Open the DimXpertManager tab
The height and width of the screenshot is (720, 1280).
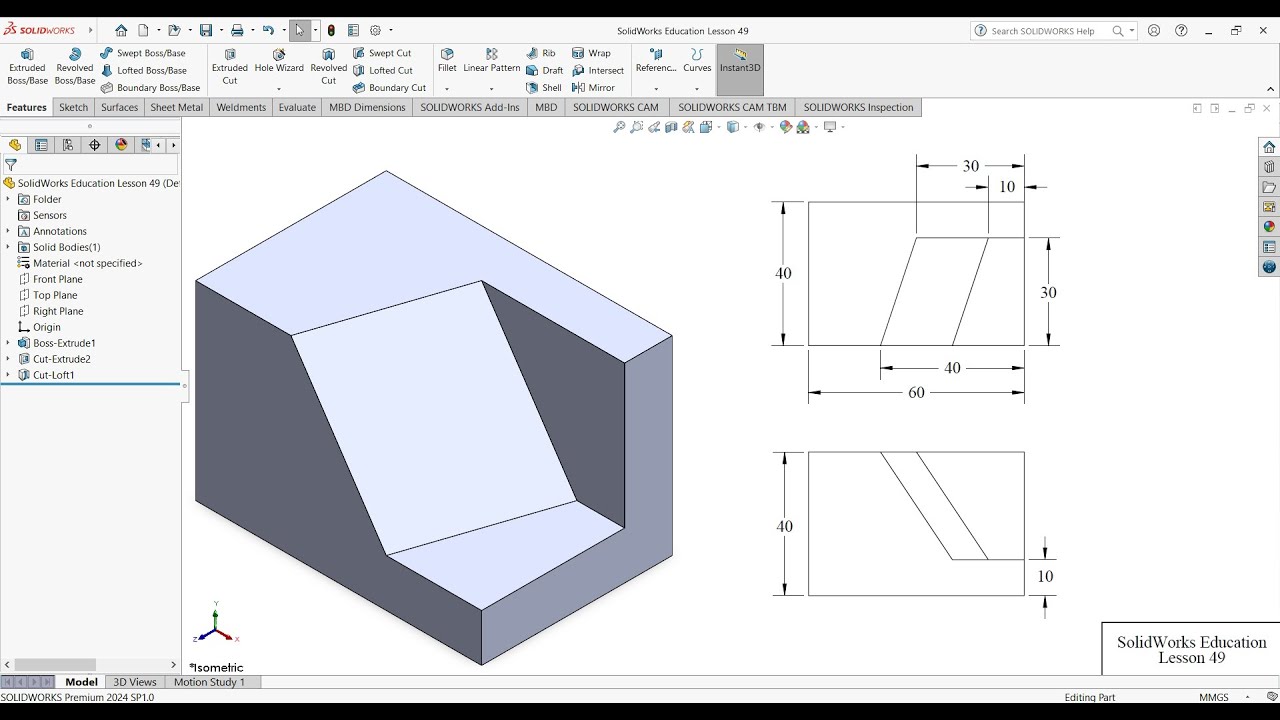click(x=95, y=145)
